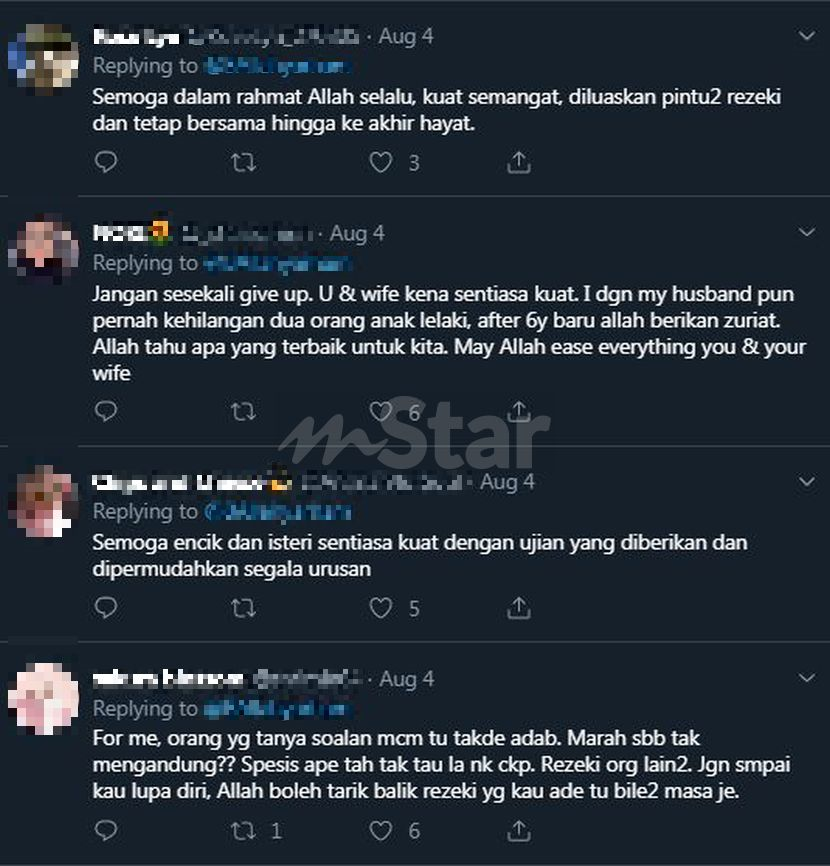This screenshot has height=866, width=830.
Task: Reply to the 'For me, orang yg tanya' tweet
Action: 105,831
